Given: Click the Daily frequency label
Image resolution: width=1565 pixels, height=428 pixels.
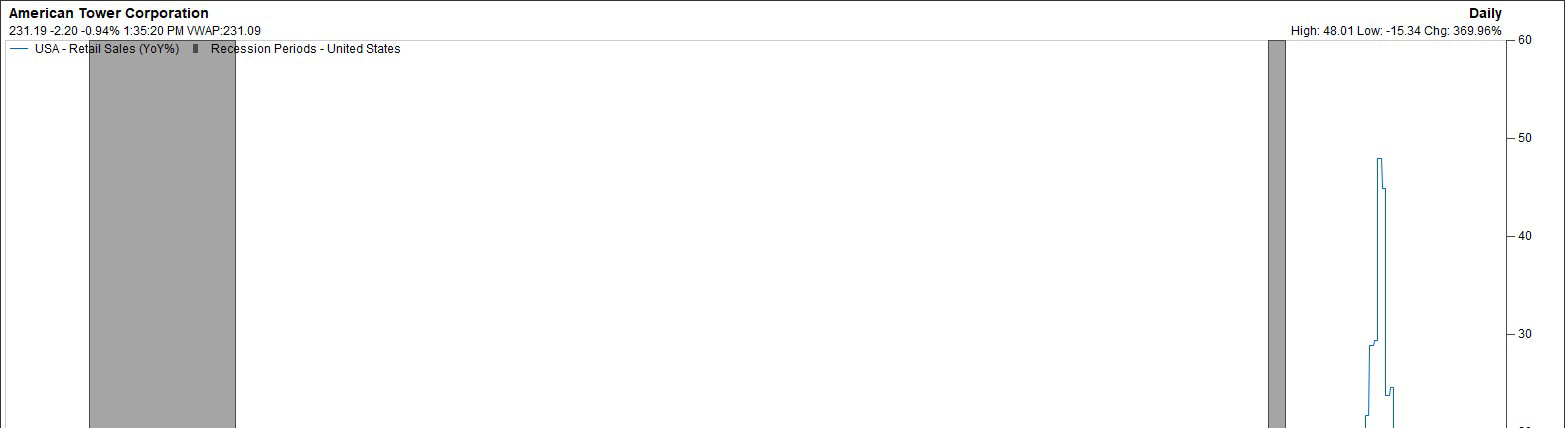Looking at the screenshot, I should (1485, 13).
